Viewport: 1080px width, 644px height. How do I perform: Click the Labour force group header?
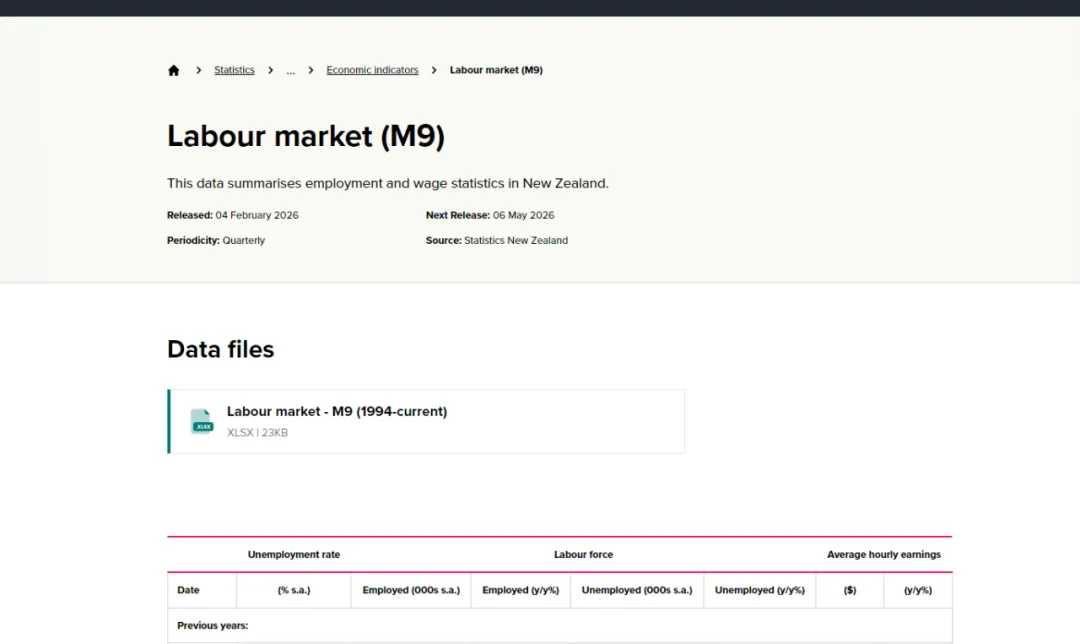coord(583,554)
